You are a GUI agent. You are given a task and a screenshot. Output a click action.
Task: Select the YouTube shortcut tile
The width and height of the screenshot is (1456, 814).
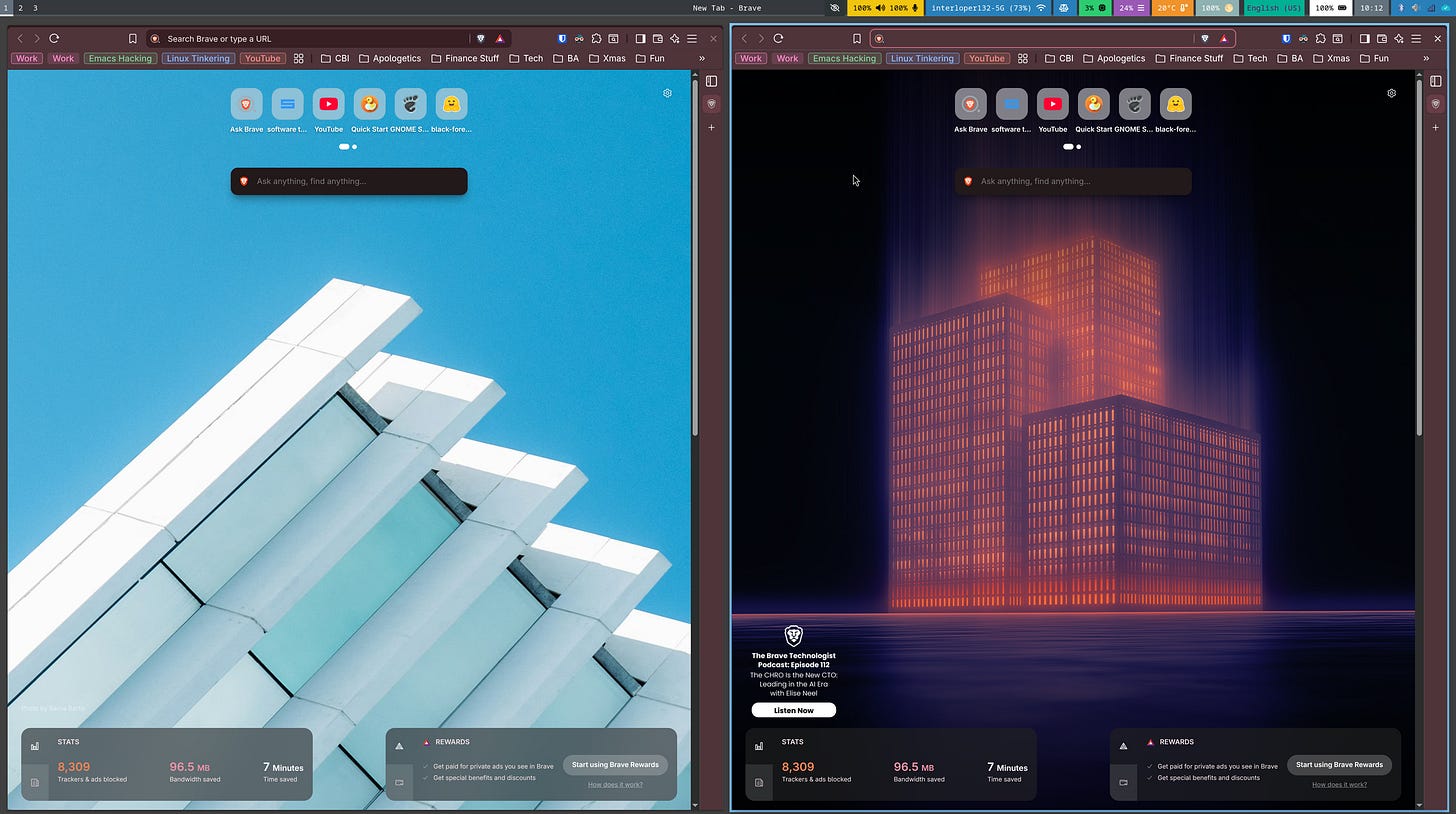(x=328, y=104)
